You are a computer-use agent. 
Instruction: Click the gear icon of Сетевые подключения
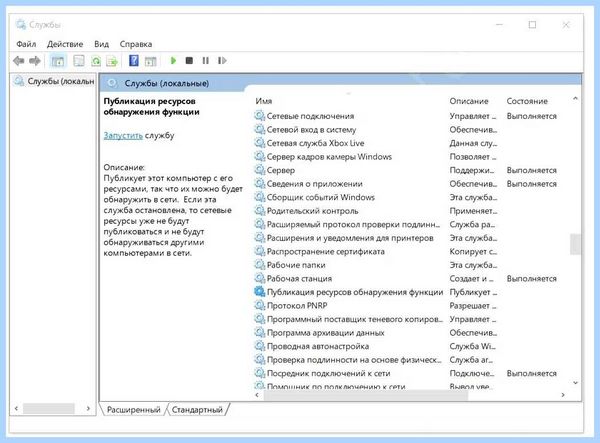[259, 116]
